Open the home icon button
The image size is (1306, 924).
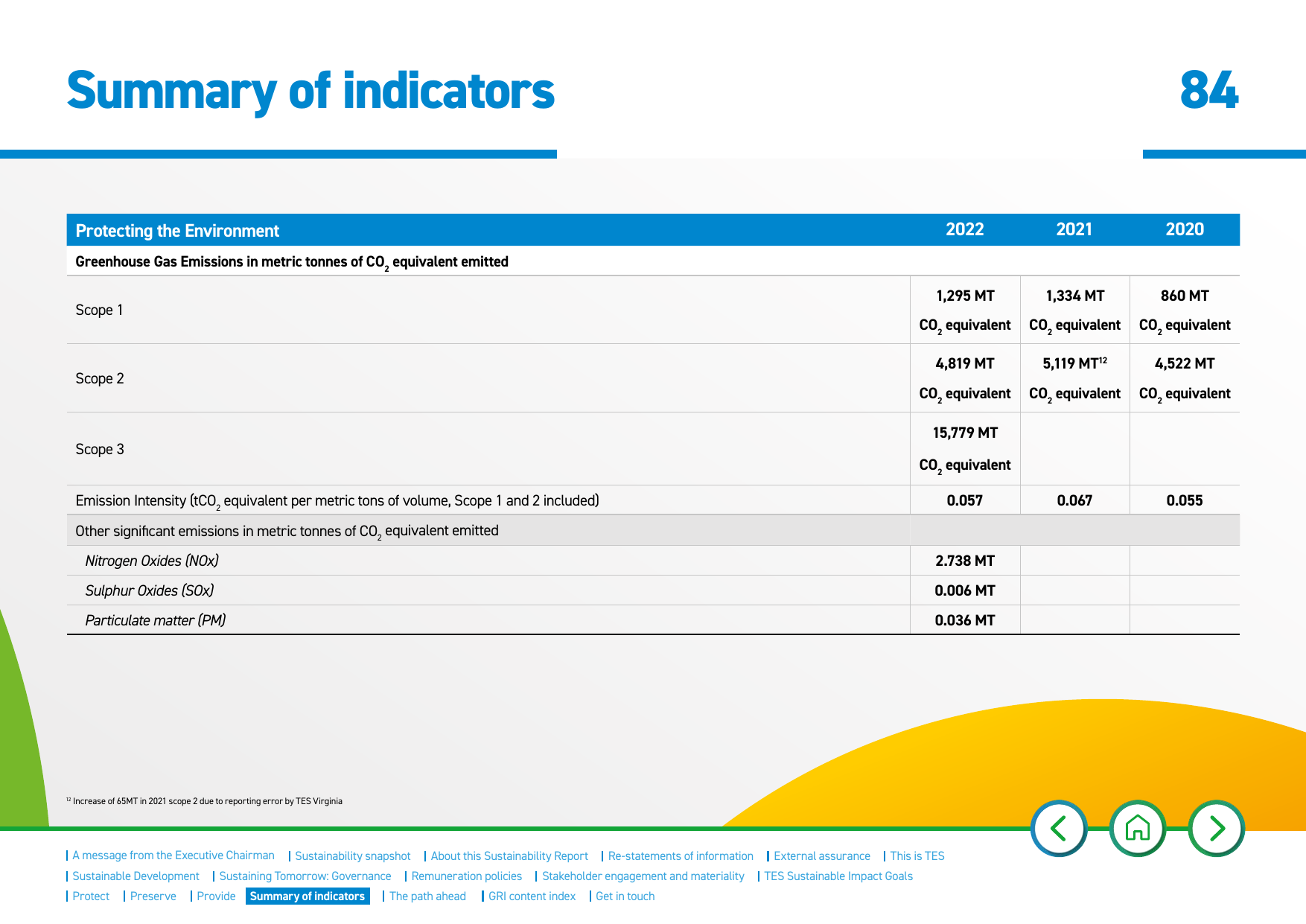pos(1138,828)
